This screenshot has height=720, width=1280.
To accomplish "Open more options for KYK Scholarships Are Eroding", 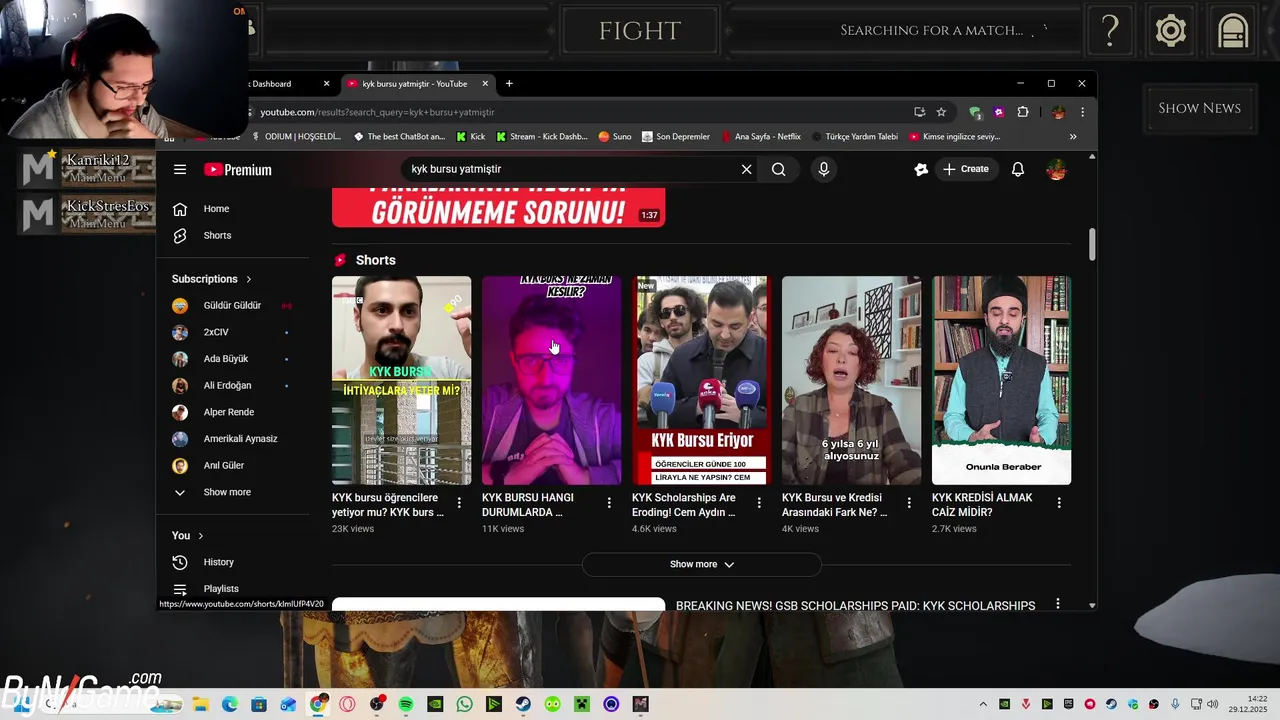I will click(x=759, y=503).
